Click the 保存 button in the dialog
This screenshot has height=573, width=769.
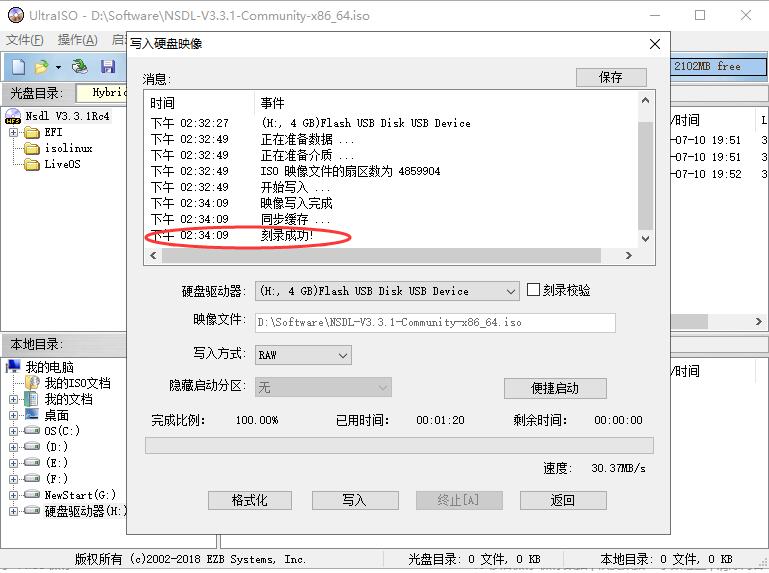[611, 77]
